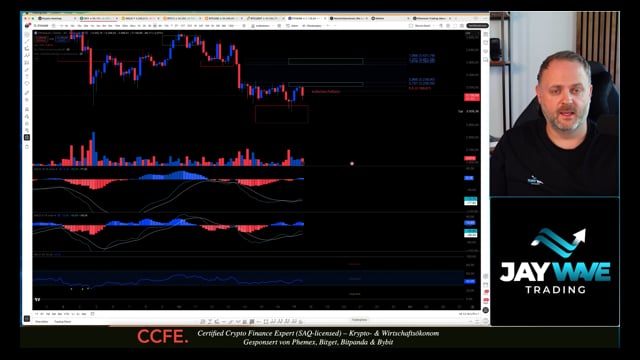Open the ETHUSD symbol search field
Image resolution: width=640 pixels, height=360 pixels.
(x=41, y=26)
